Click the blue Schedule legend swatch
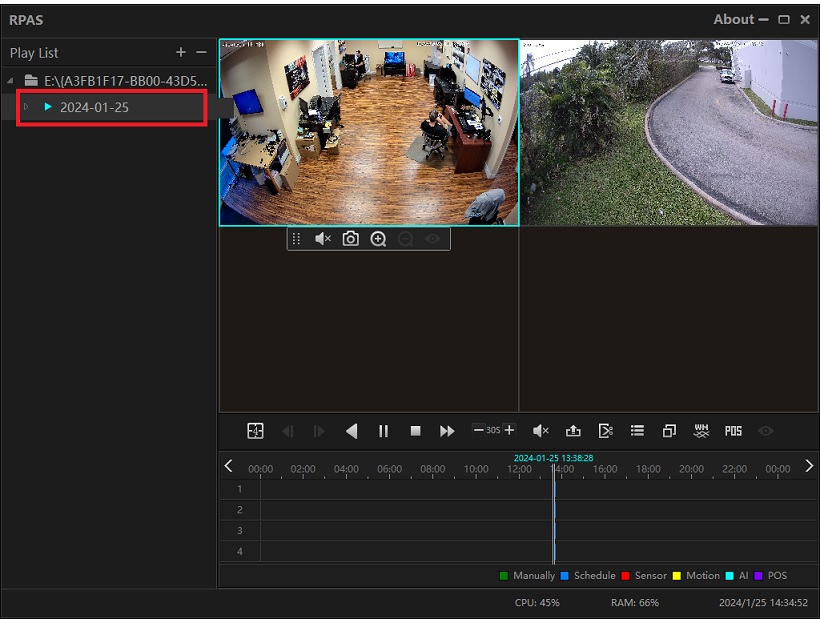Screen dimensions: 820x619 click(x=564, y=576)
